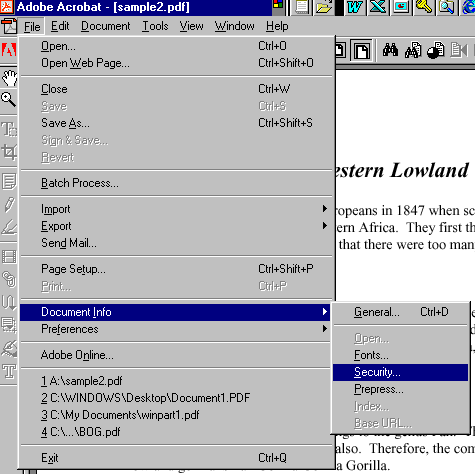Select the TouchUp Text tool

[x=9, y=371]
